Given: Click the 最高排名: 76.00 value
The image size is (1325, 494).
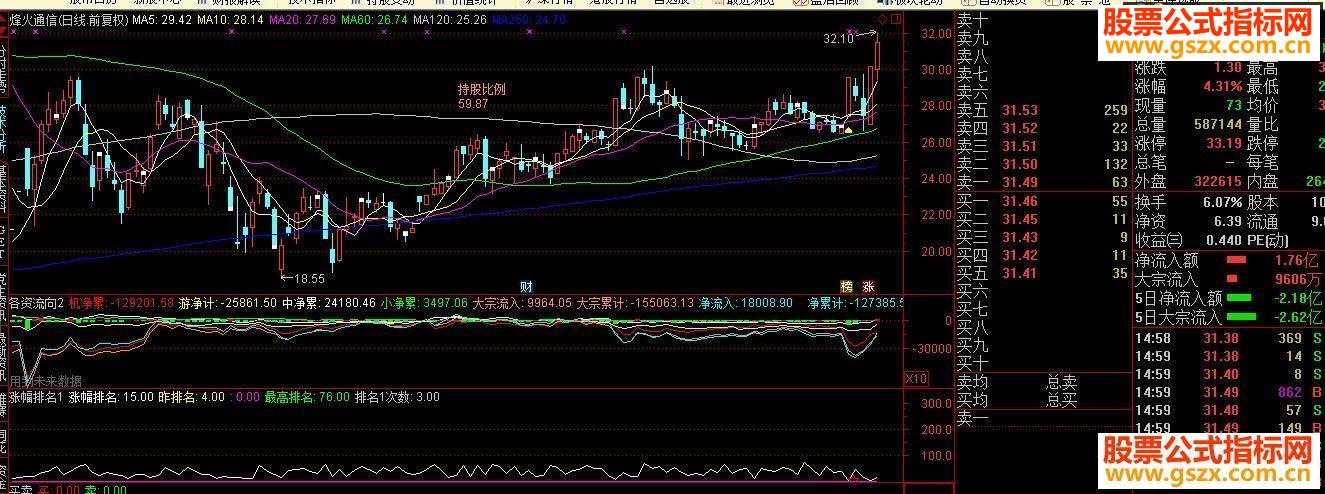Looking at the screenshot, I should pos(308,397).
